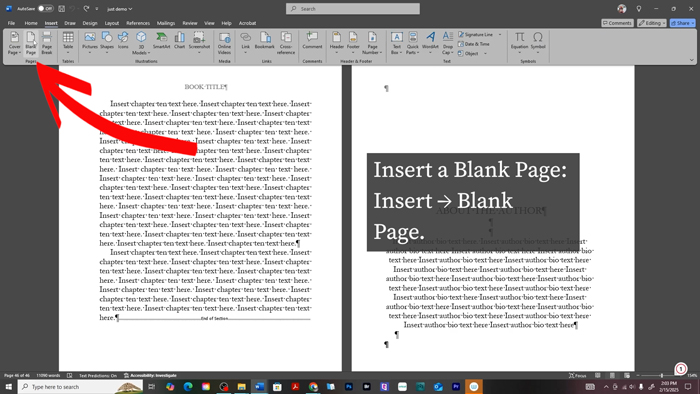Click the word count in status bar
Screen dimensions: 700x394
[x=48, y=375]
